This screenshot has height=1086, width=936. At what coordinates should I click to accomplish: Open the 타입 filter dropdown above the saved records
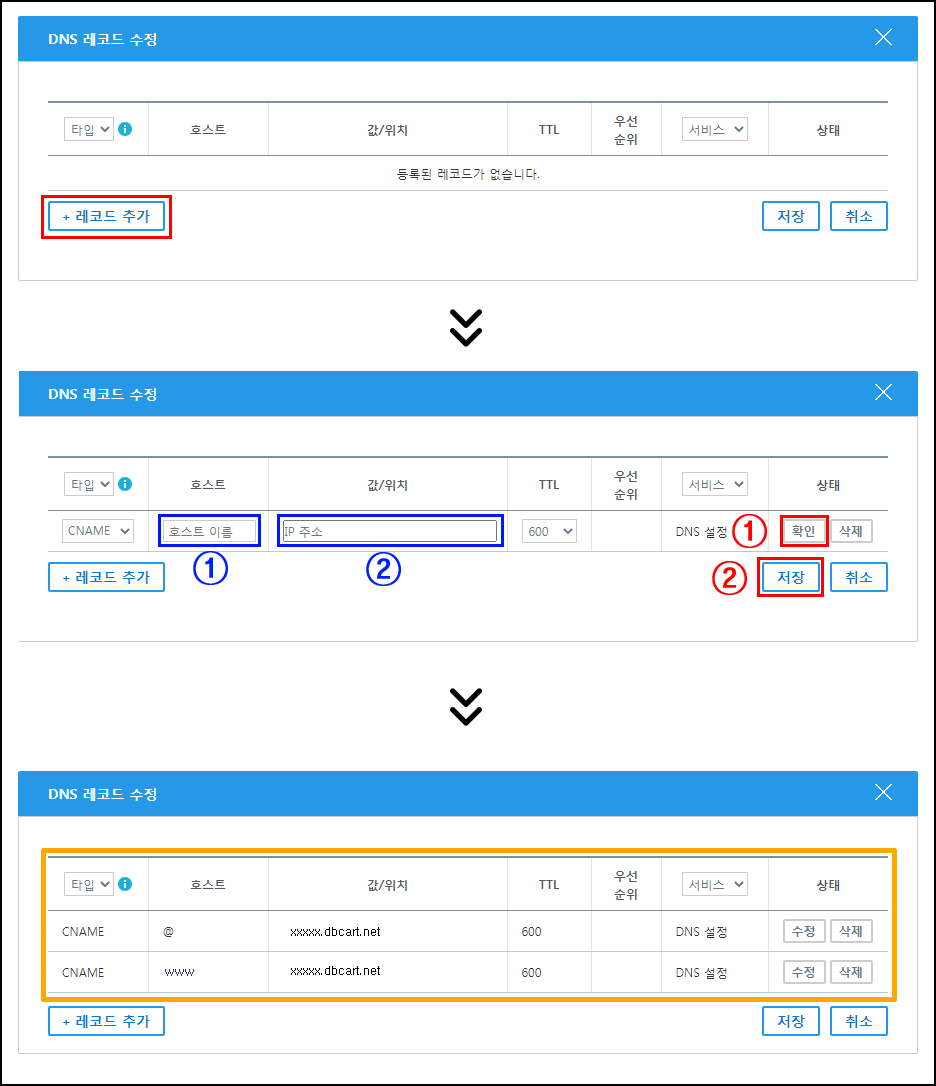(89, 884)
